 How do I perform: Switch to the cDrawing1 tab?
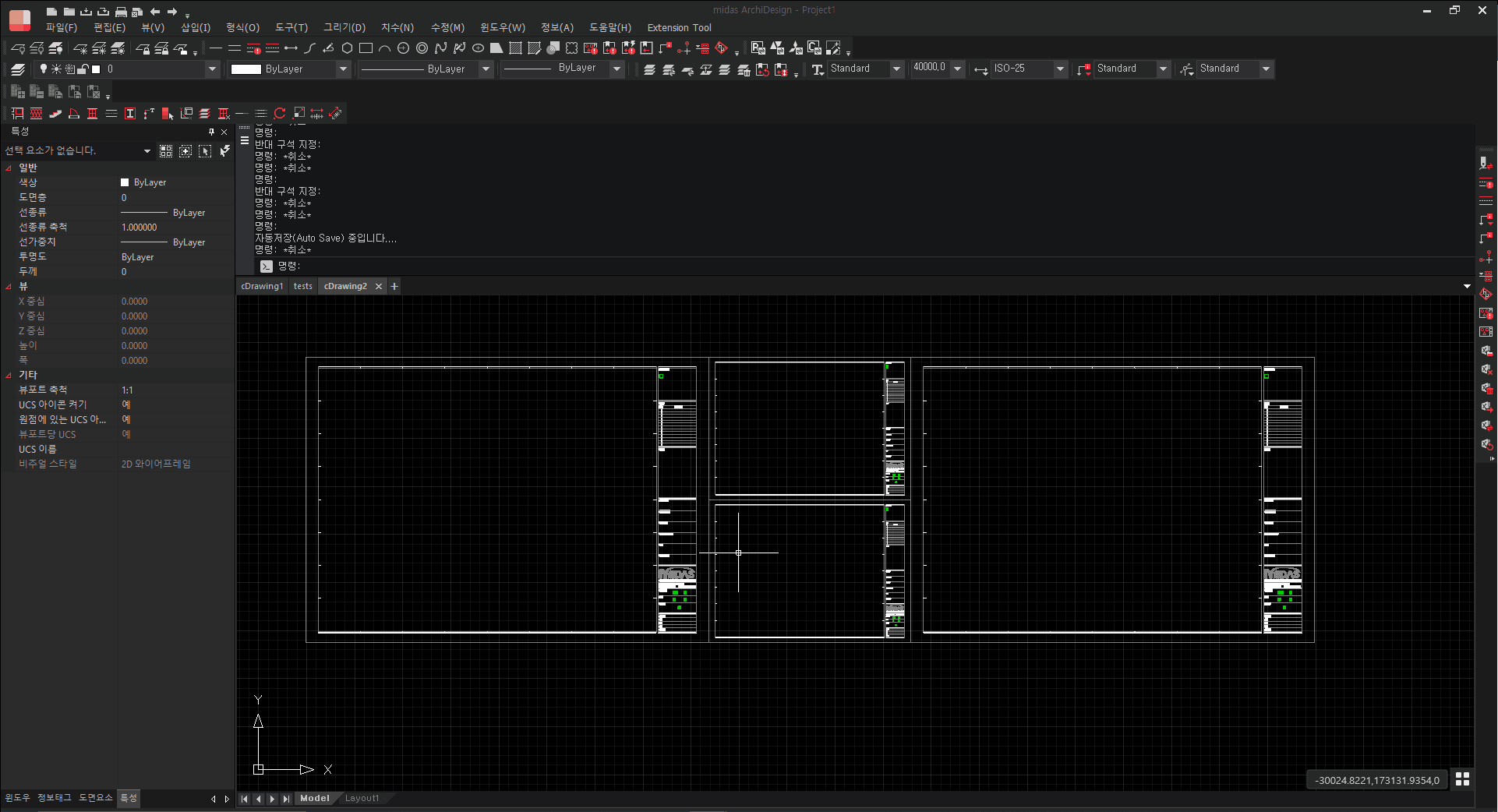tap(262, 287)
